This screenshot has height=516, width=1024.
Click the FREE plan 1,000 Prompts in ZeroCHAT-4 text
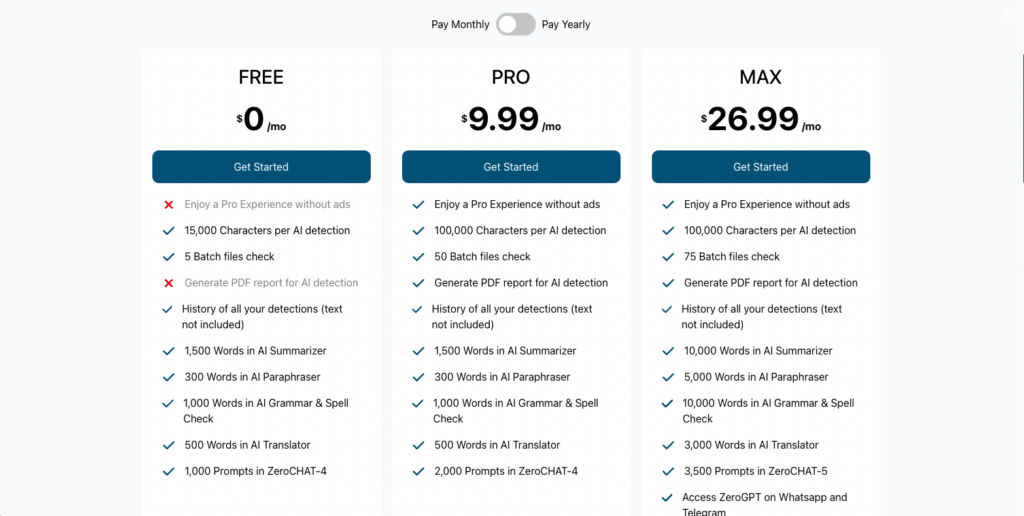[x=255, y=471]
